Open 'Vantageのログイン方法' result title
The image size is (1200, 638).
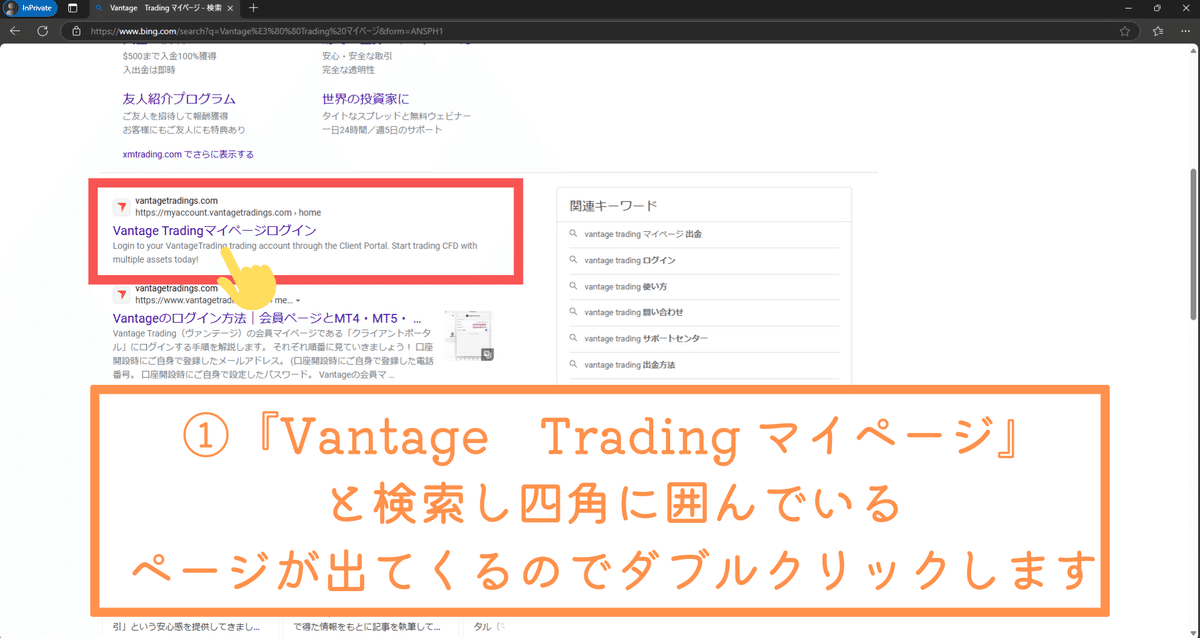[267, 318]
